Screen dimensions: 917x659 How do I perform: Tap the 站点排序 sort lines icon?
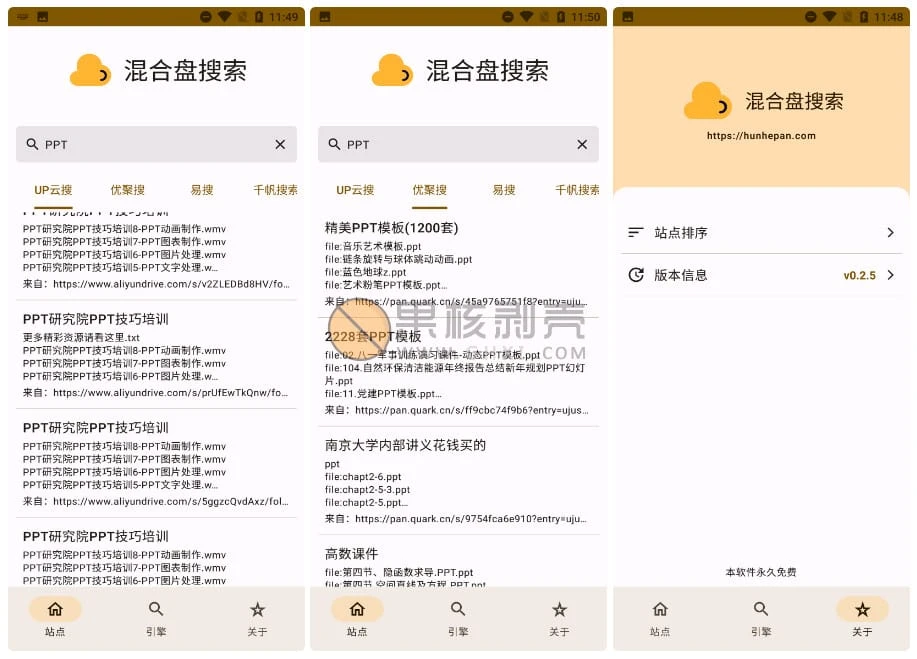tap(635, 232)
